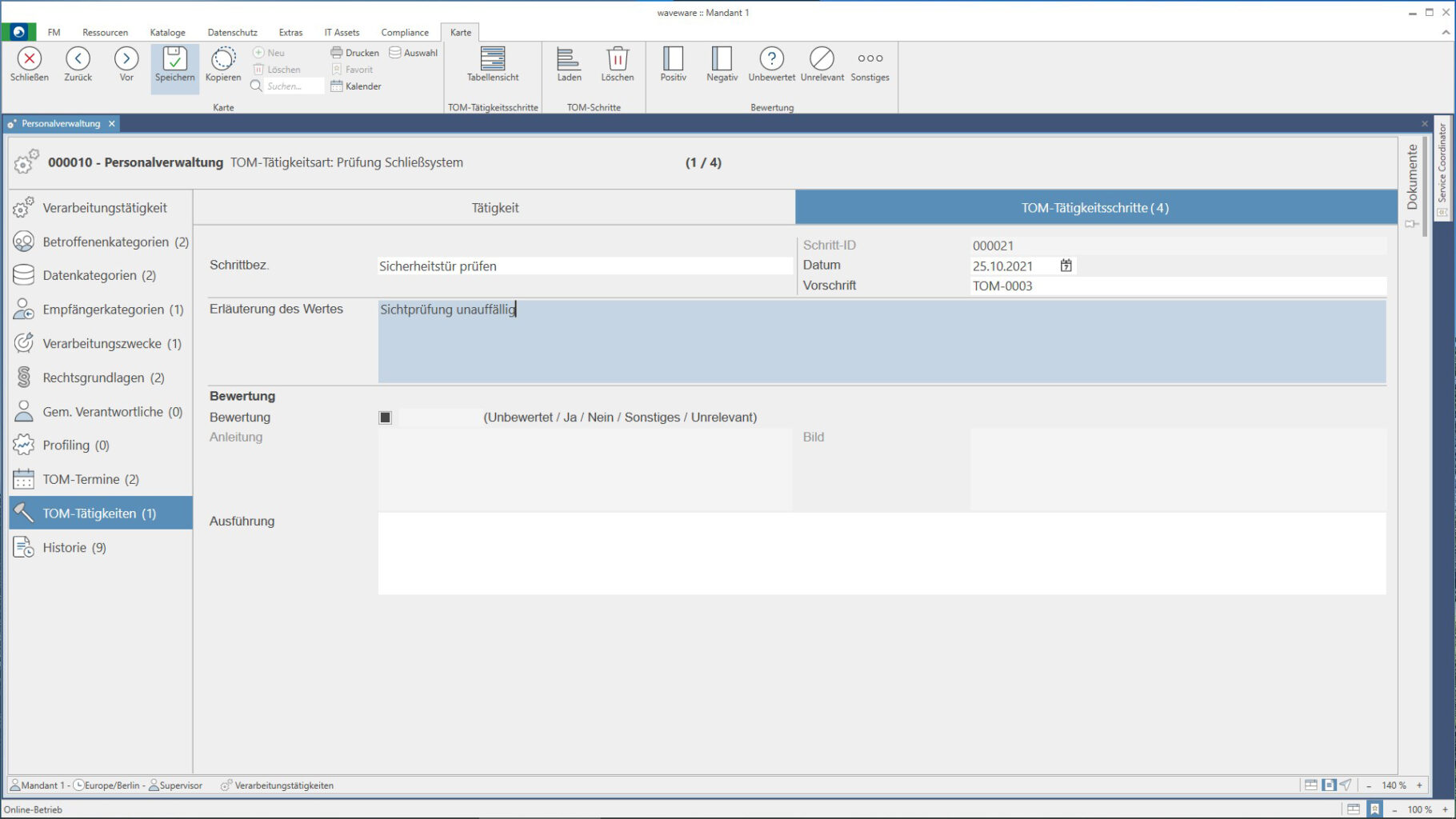This screenshot has width=1456, height=819.
Task: Open the Kalender button in ribbon
Action: (356, 86)
